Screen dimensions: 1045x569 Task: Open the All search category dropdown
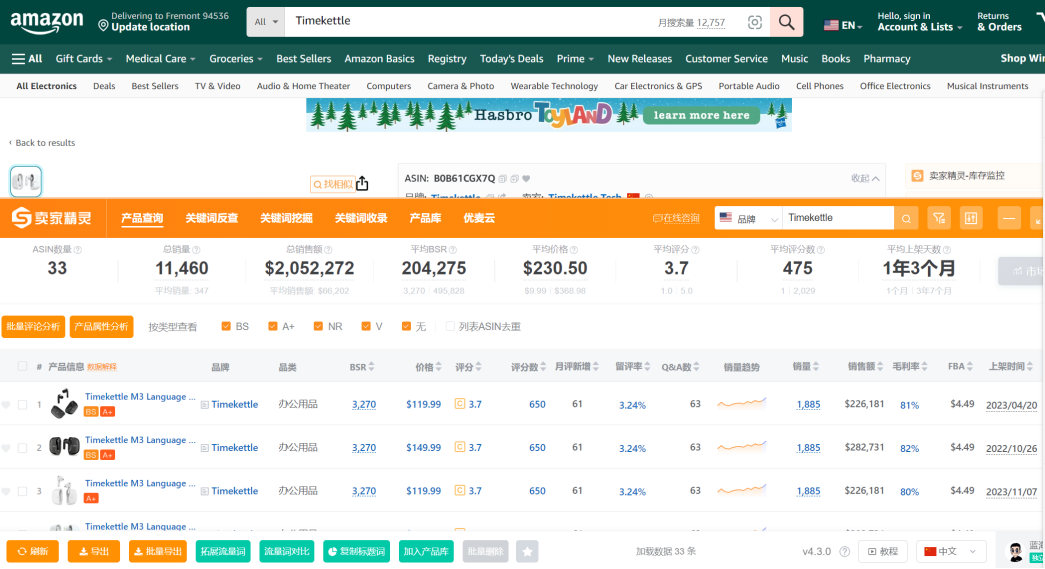266,22
